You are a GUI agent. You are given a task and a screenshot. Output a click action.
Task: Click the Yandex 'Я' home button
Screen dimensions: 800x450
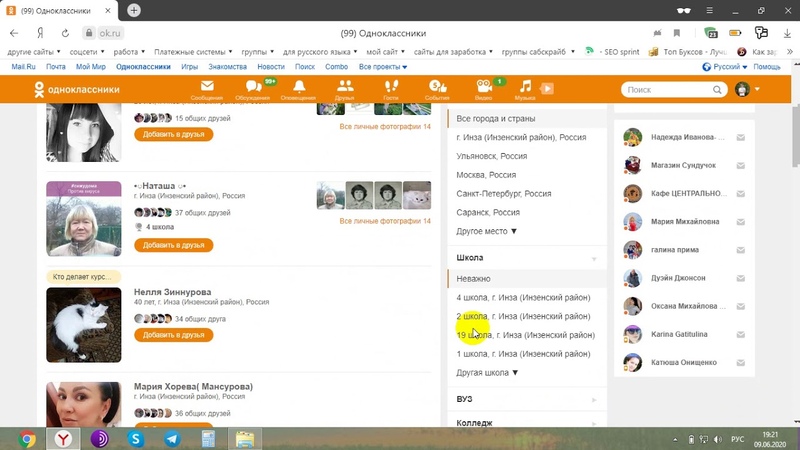click(40, 33)
